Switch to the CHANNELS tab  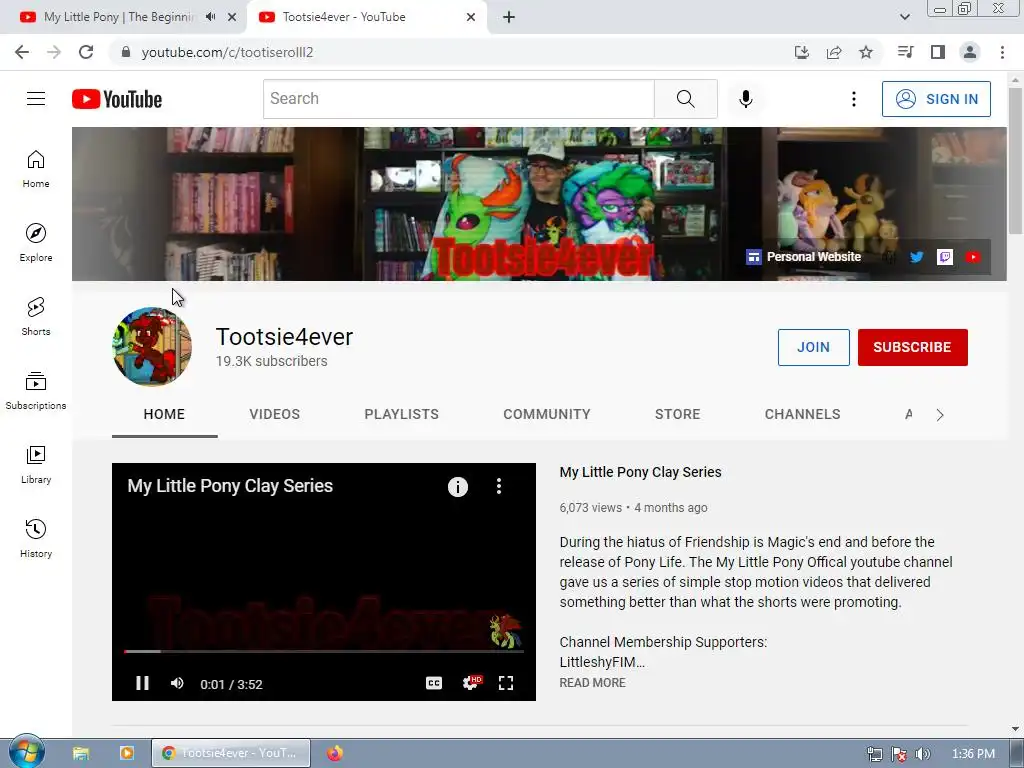point(803,414)
